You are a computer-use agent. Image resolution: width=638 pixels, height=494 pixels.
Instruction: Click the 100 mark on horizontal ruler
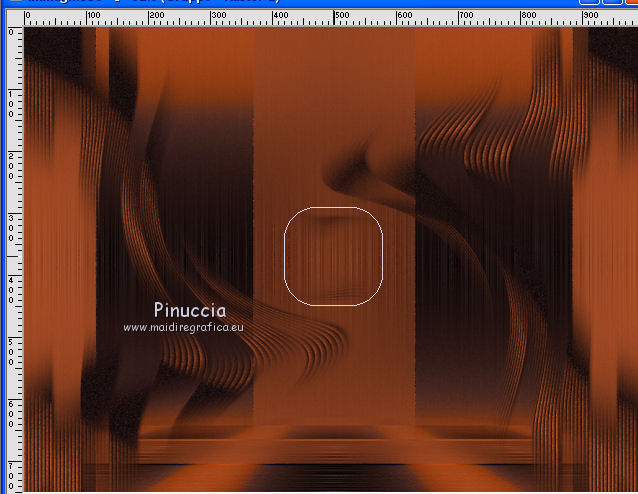click(94, 15)
